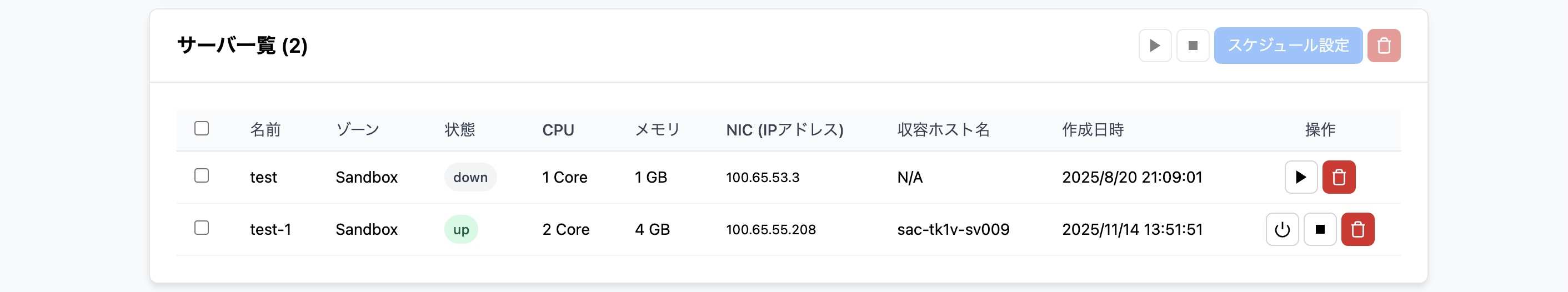Image resolution: width=1568 pixels, height=292 pixels.
Task: Shut down test-1 with power icon
Action: click(x=1282, y=229)
